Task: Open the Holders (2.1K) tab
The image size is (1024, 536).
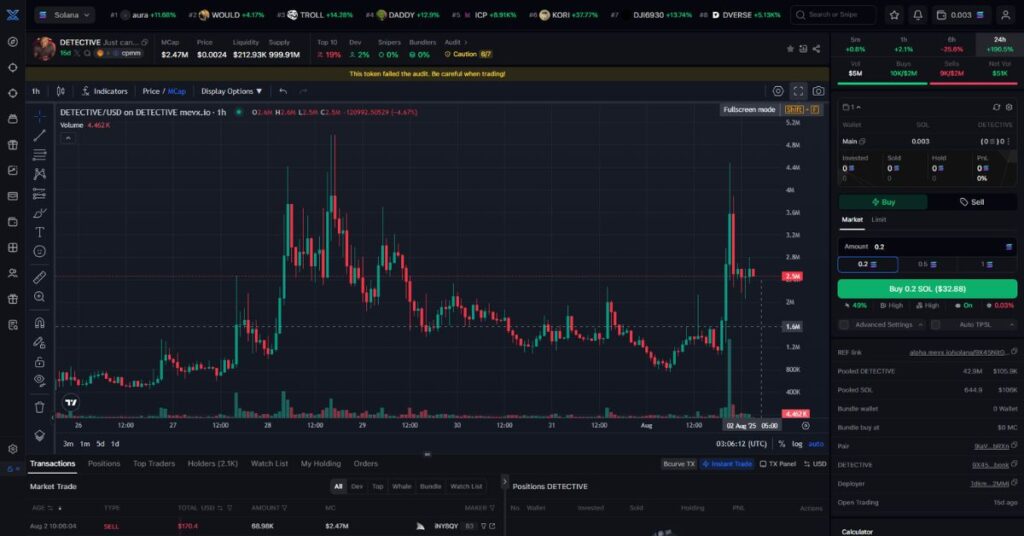Action: 213,464
